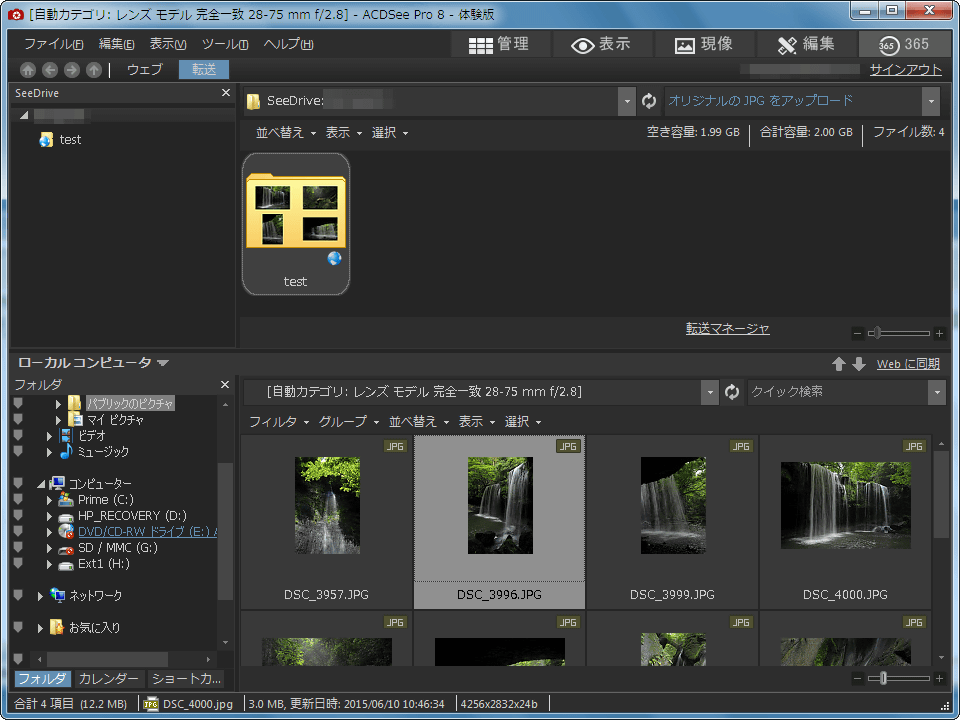The image size is (960, 720).
Task: Click the 転送 button
Action: (x=204, y=70)
